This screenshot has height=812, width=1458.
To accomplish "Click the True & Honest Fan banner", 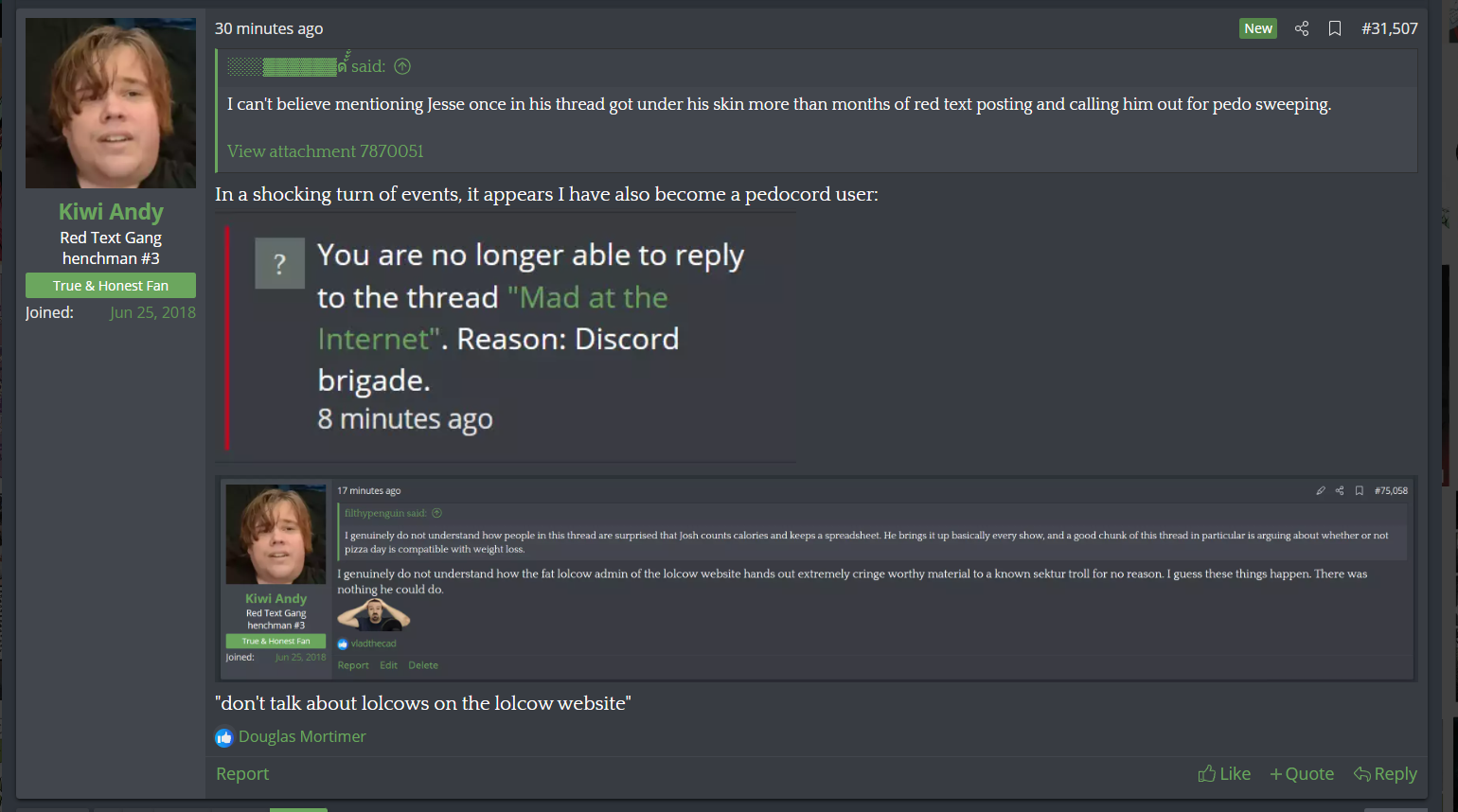I will point(111,286).
